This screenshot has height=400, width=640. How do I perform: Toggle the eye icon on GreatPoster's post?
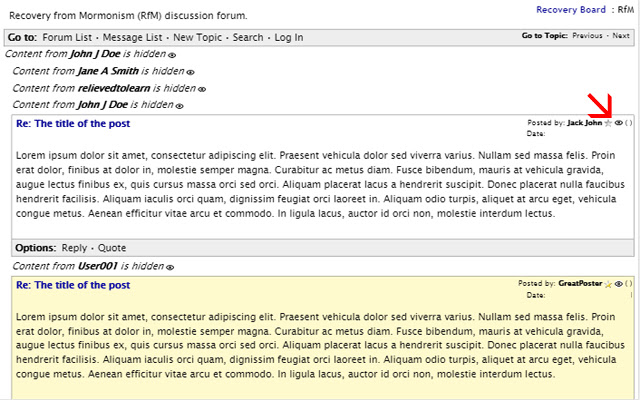tap(619, 284)
